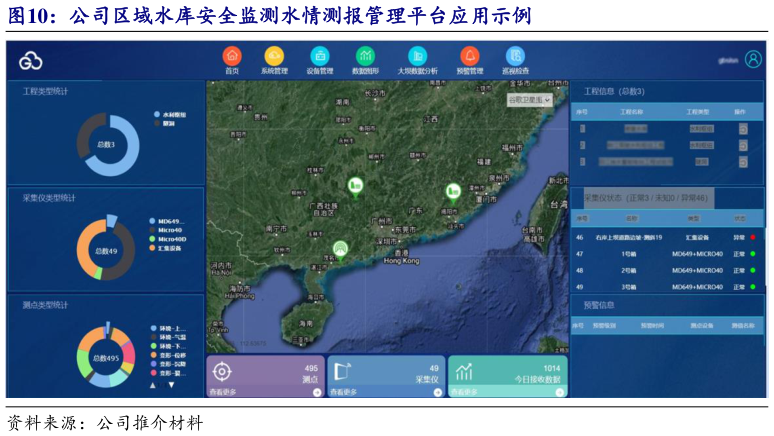Click the crosshair icon on the 测点 card

click(222, 371)
